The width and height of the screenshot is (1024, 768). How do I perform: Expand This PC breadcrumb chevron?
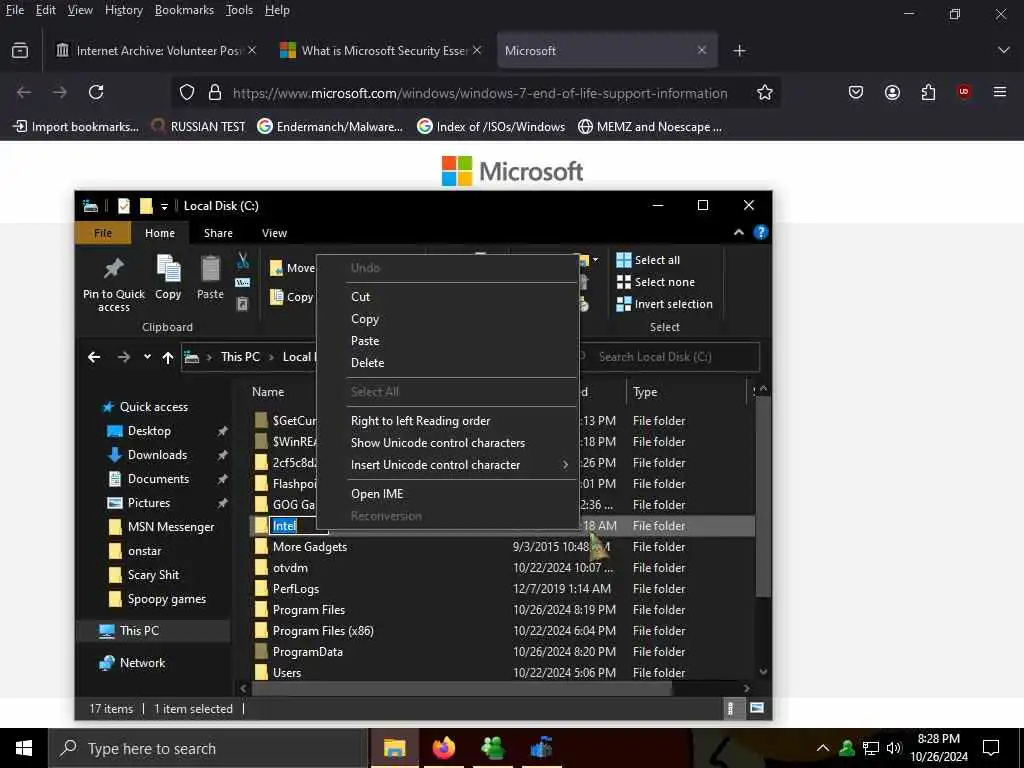coord(271,357)
